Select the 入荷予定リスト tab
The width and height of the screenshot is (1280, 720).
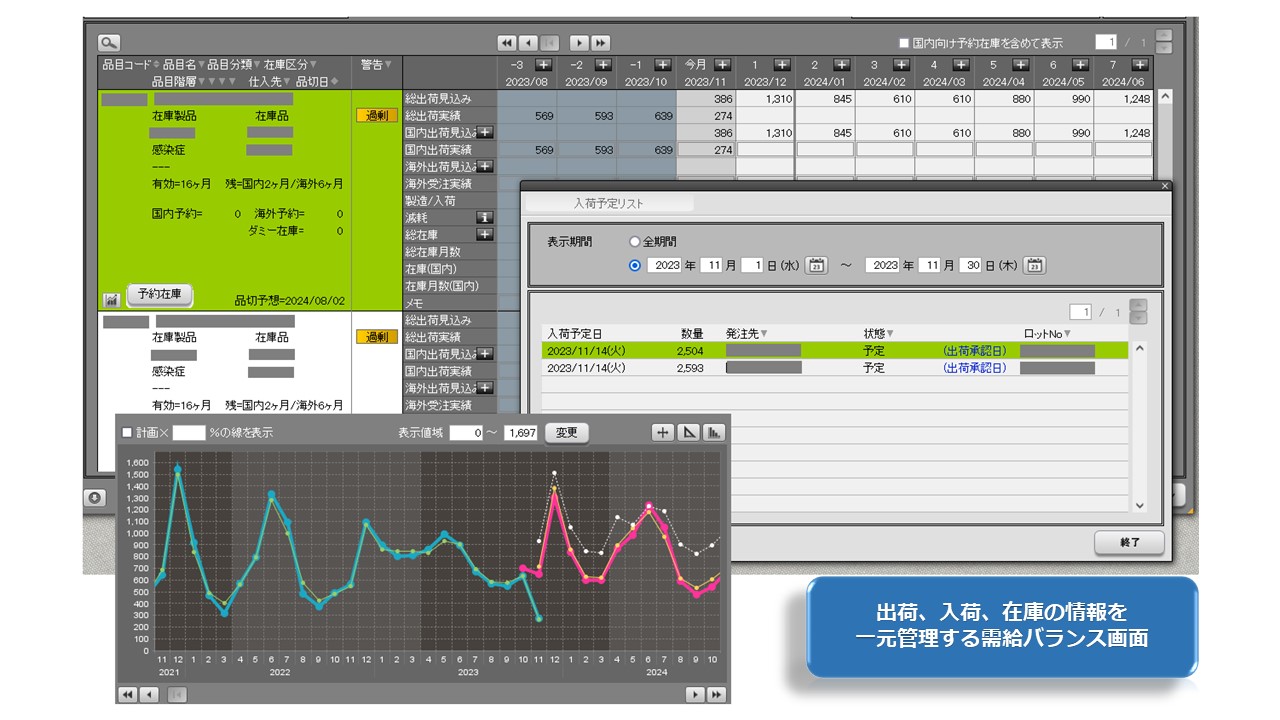[x=609, y=203]
